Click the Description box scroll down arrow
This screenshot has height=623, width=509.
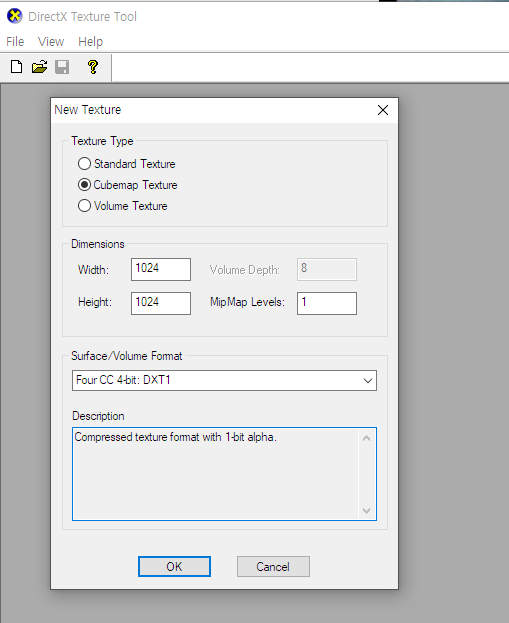point(366,511)
